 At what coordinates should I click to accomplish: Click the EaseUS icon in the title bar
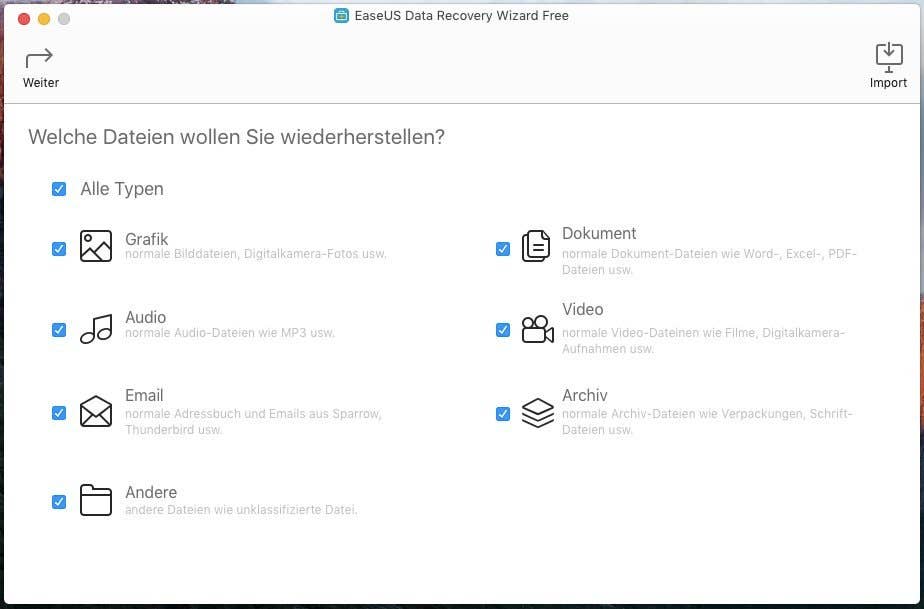[342, 15]
